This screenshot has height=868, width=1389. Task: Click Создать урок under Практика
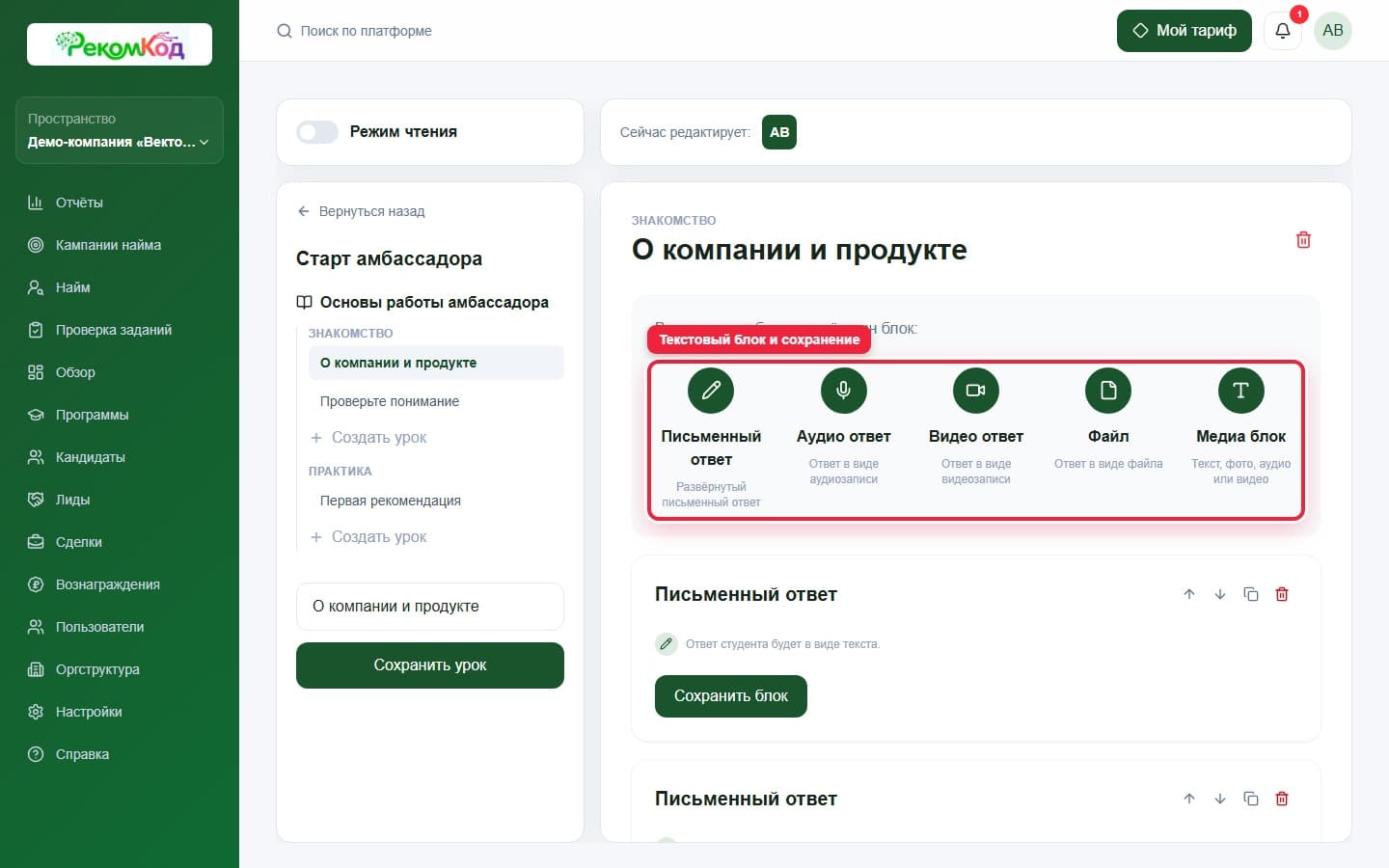click(368, 536)
